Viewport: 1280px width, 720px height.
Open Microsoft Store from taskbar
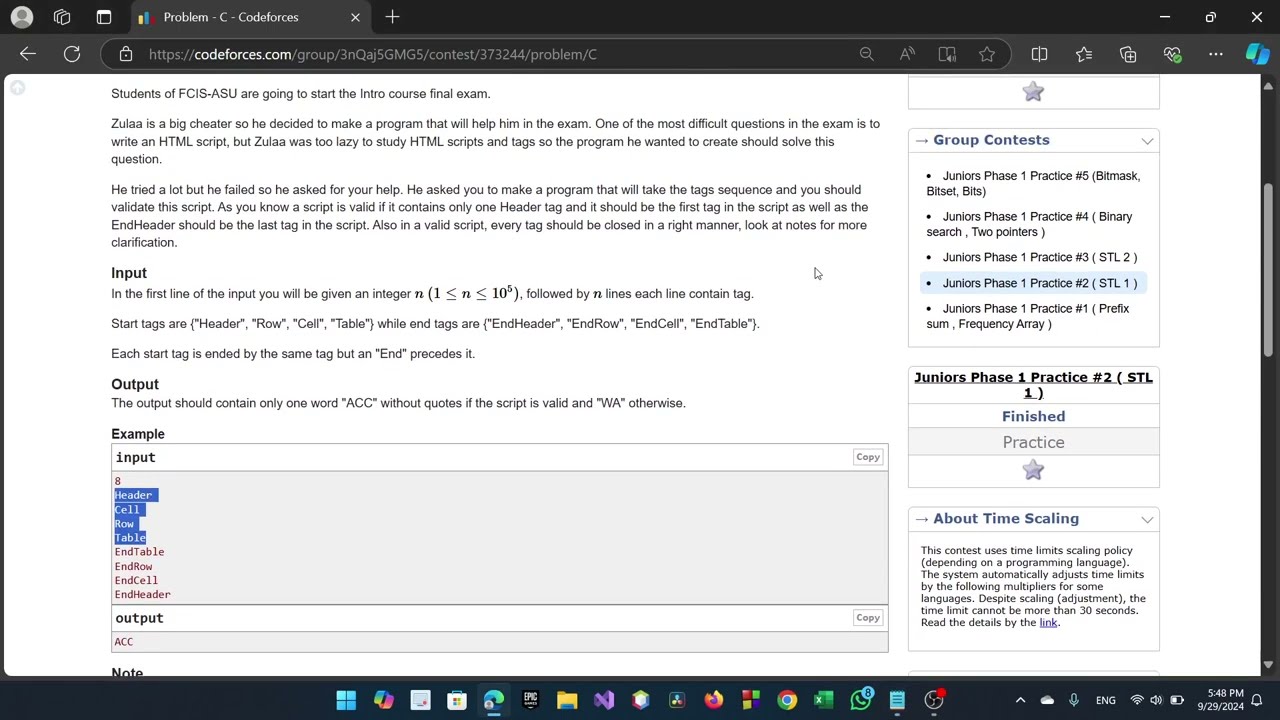coord(457,700)
